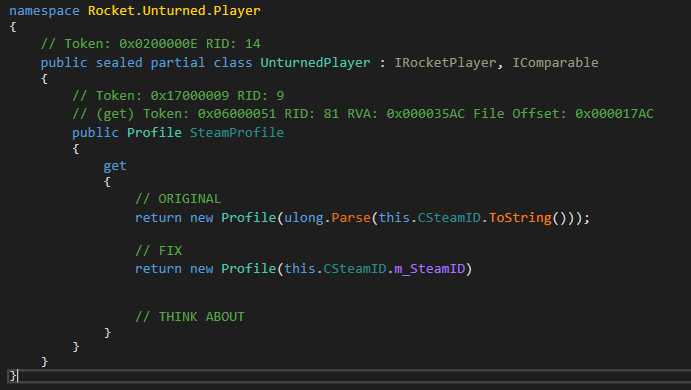Click the Parse method call

point(351,218)
